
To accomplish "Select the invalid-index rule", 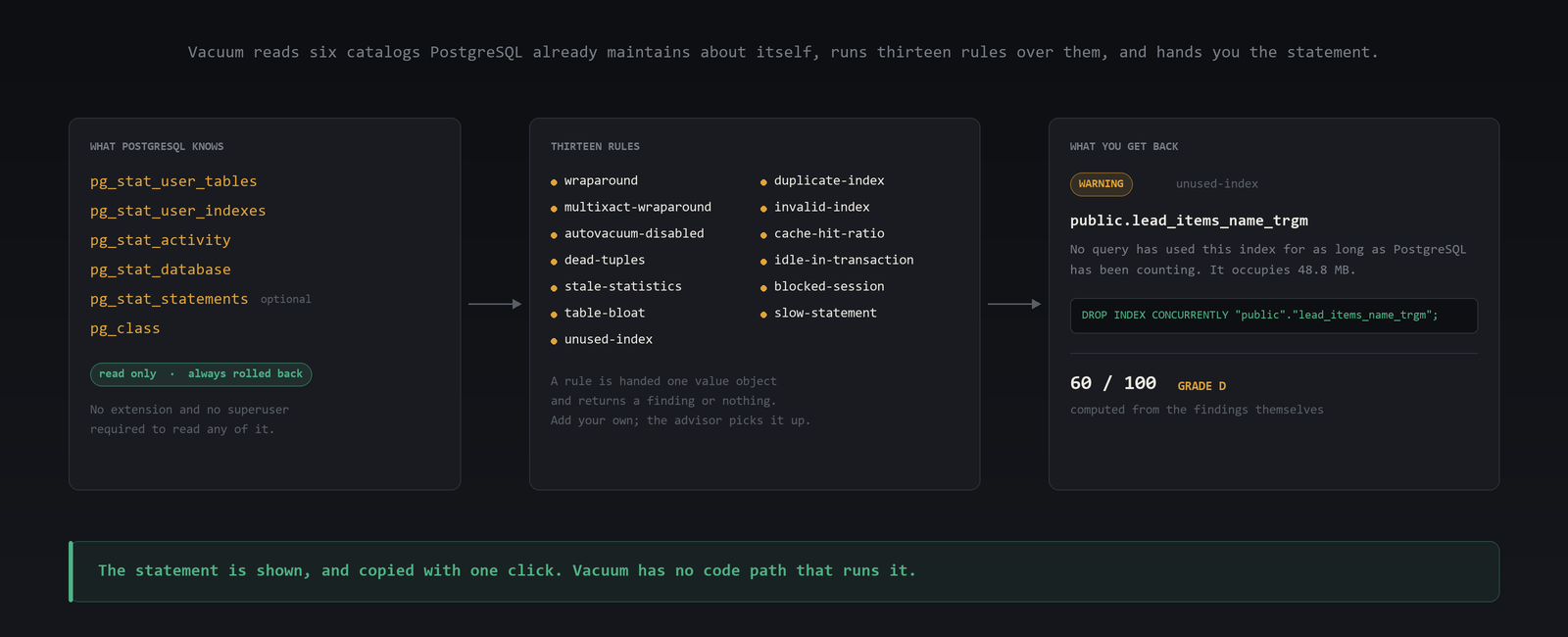I will pyautogui.click(x=821, y=207).
